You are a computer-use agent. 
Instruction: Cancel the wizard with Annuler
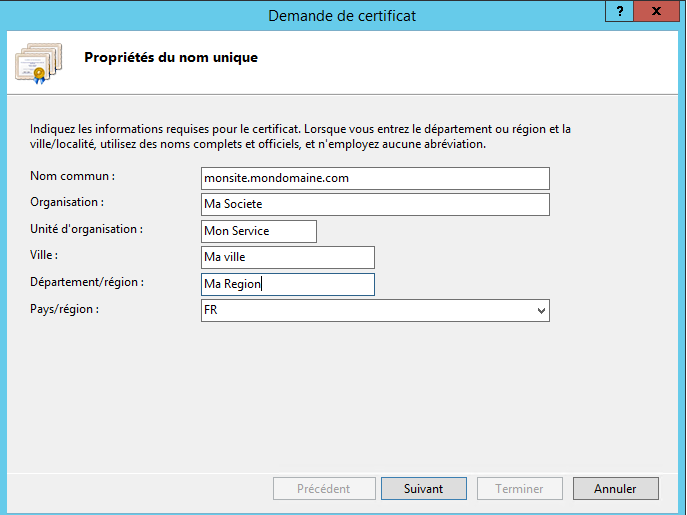point(616,489)
